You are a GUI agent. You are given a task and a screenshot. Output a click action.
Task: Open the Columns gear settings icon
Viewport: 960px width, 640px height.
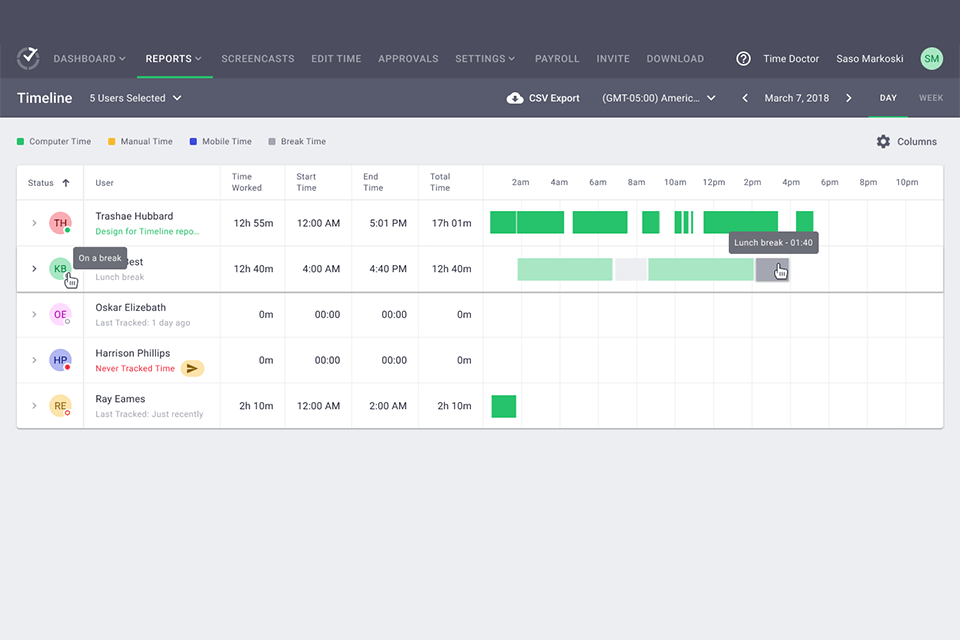click(883, 142)
